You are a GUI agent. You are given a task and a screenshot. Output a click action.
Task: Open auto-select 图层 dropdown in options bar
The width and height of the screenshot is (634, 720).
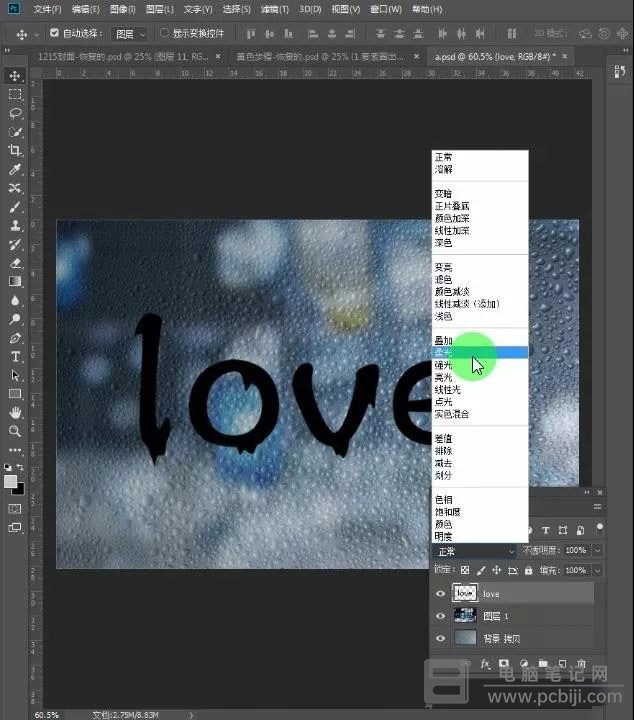click(x=129, y=34)
